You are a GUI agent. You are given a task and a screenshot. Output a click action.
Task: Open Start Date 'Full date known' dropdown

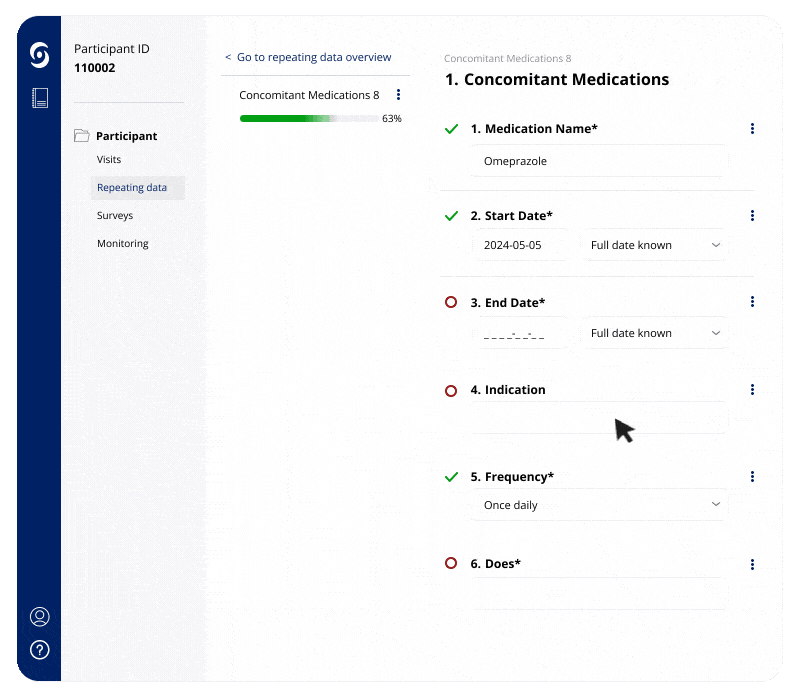(655, 245)
